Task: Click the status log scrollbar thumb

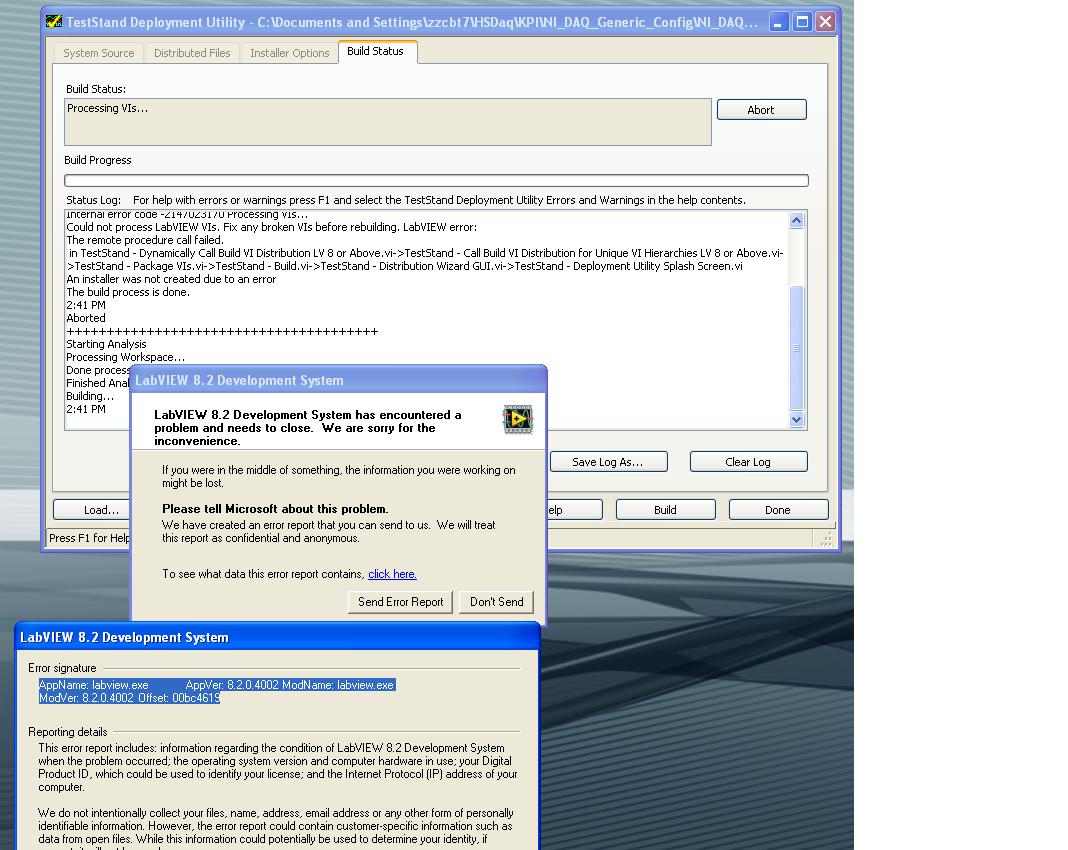Action: click(797, 347)
